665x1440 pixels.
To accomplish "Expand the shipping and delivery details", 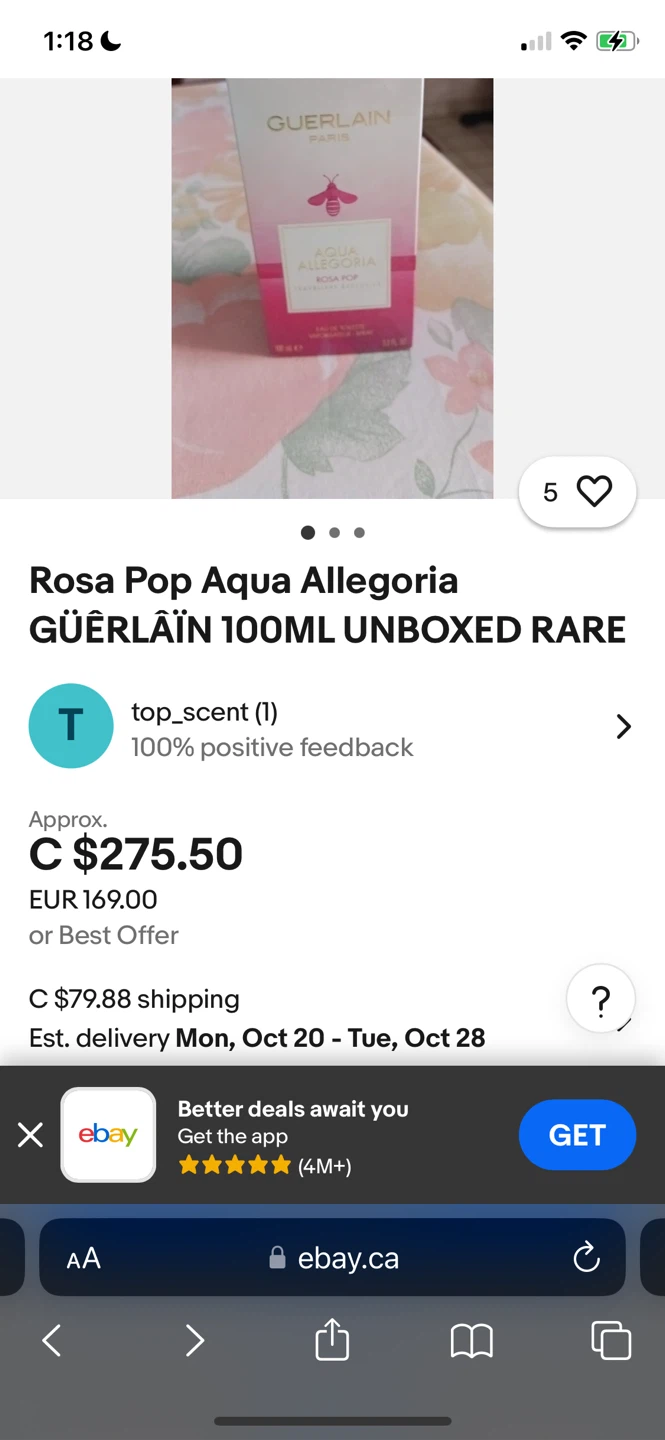I will (300, 1018).
